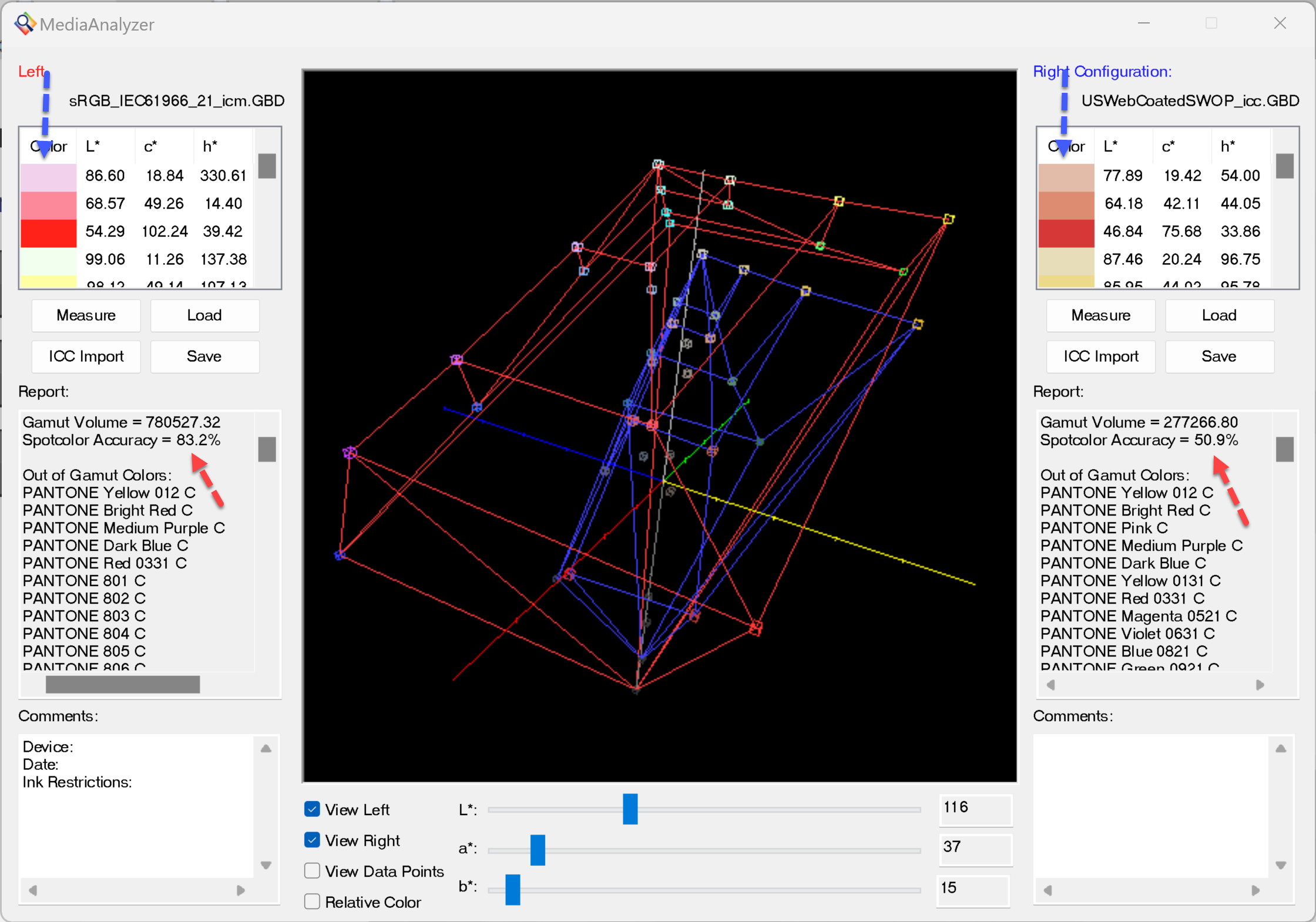Viewport: 1316px width, 922px height.
Task: Uncheck the View Left checkbox
Action: (x=312, y=809)
